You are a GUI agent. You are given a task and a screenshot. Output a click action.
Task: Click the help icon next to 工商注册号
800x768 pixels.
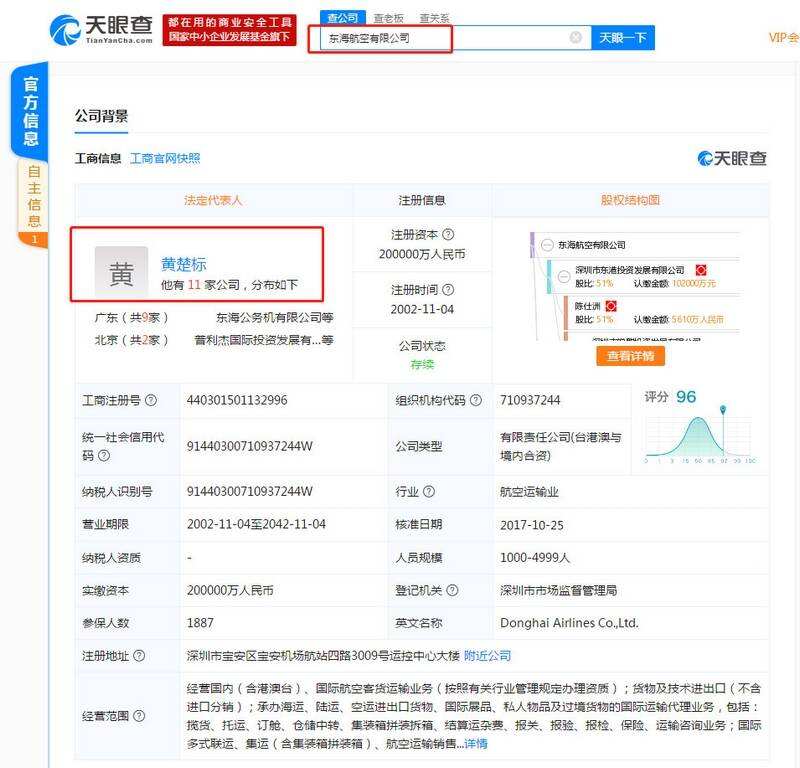tap(151, 400)
